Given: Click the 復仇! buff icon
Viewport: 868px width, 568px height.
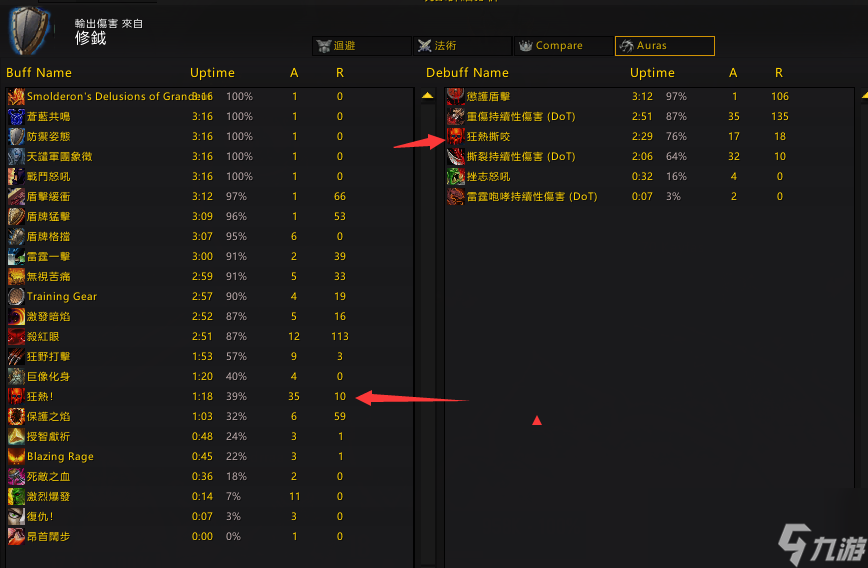Looking at the screenshot, I should coord(16,517).
